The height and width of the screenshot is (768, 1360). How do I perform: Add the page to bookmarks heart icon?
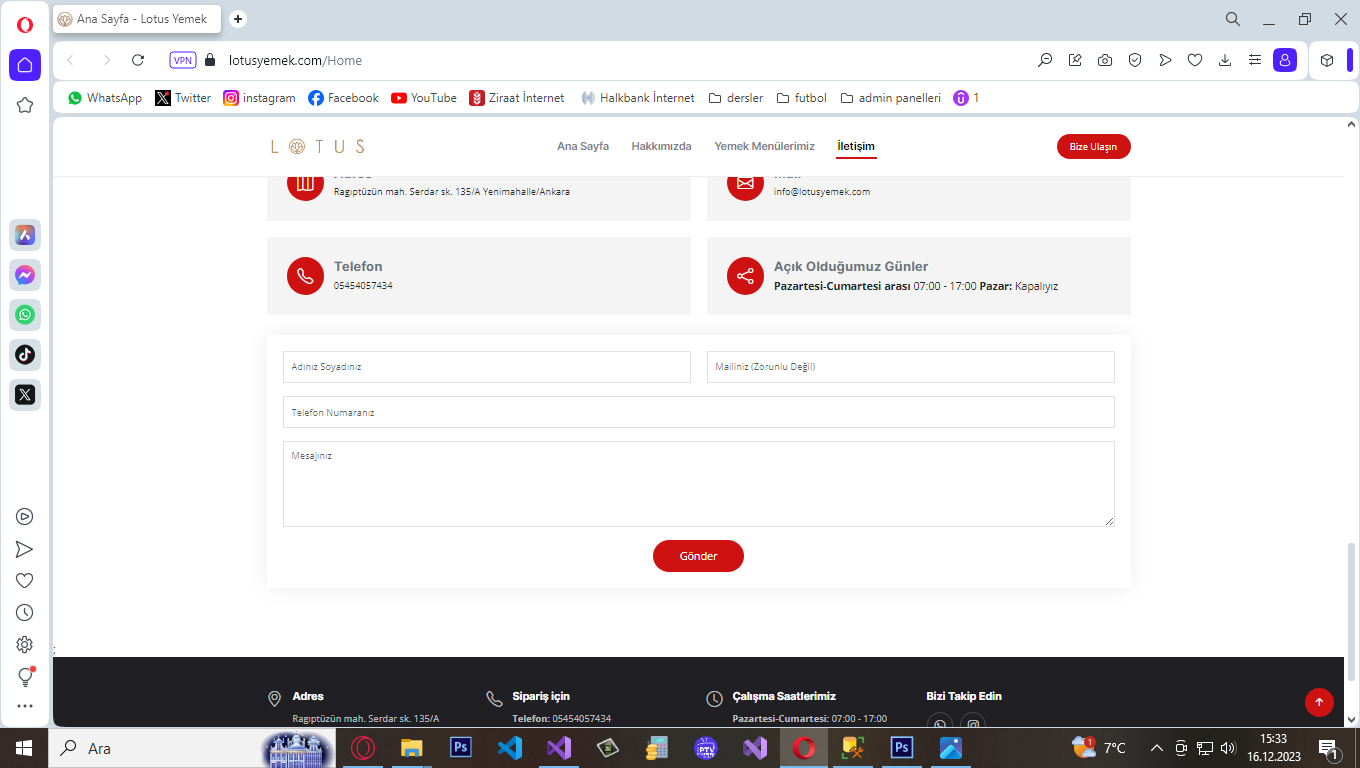[x=1195, y=60]
